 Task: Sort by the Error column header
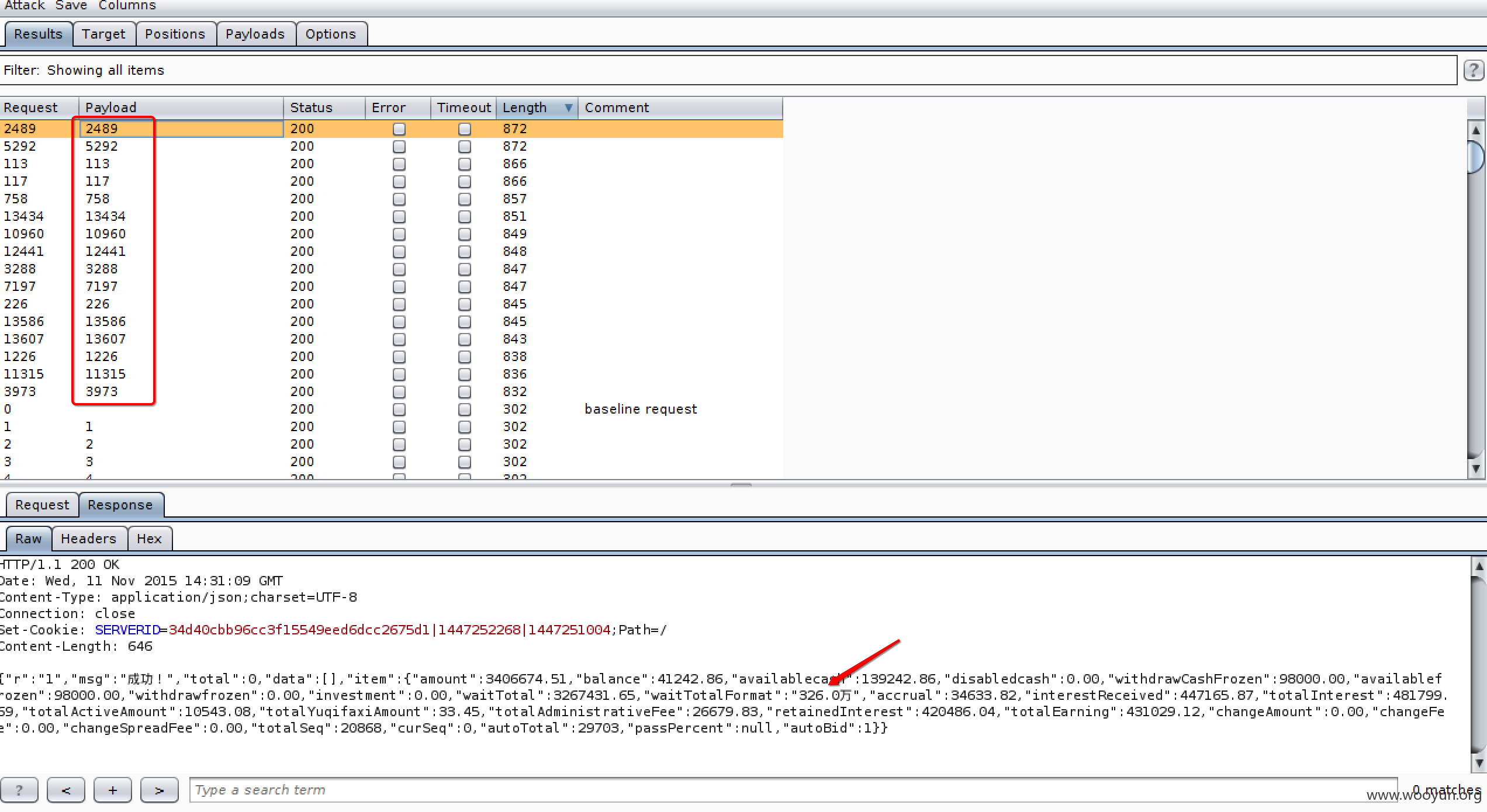pos(398,108)
